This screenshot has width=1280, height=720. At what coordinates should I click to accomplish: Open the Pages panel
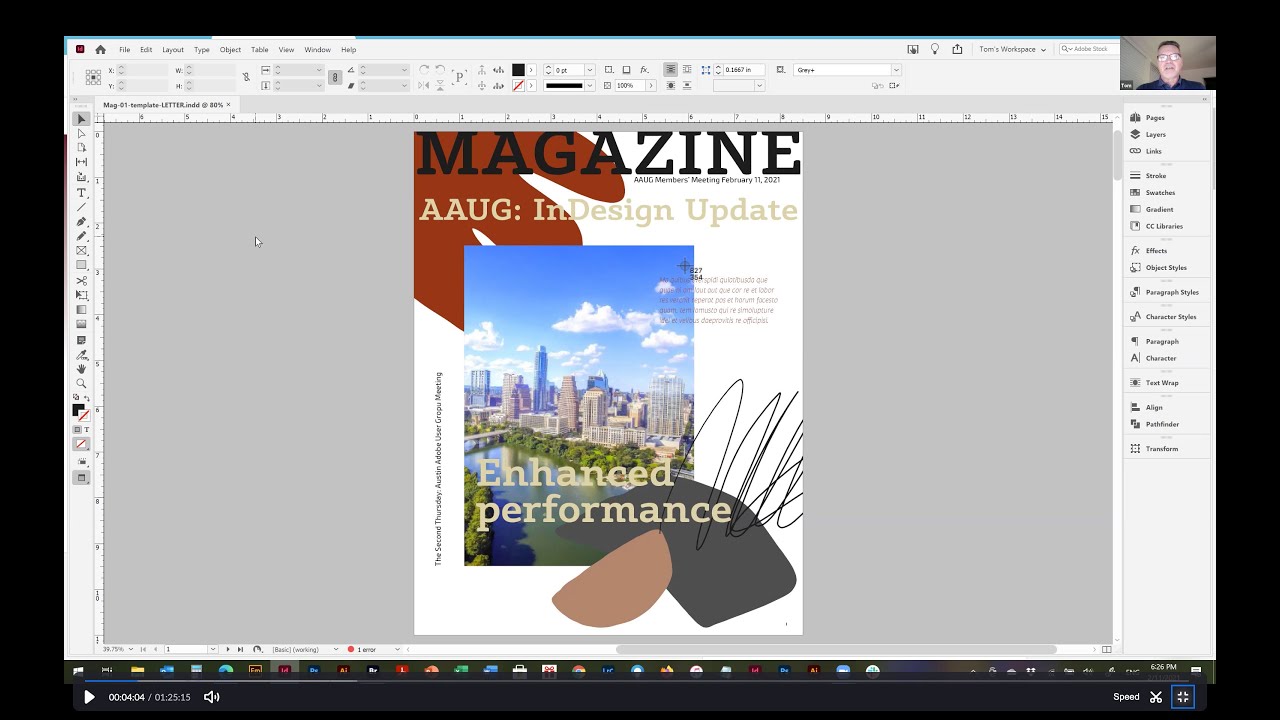click(1156, 118)
